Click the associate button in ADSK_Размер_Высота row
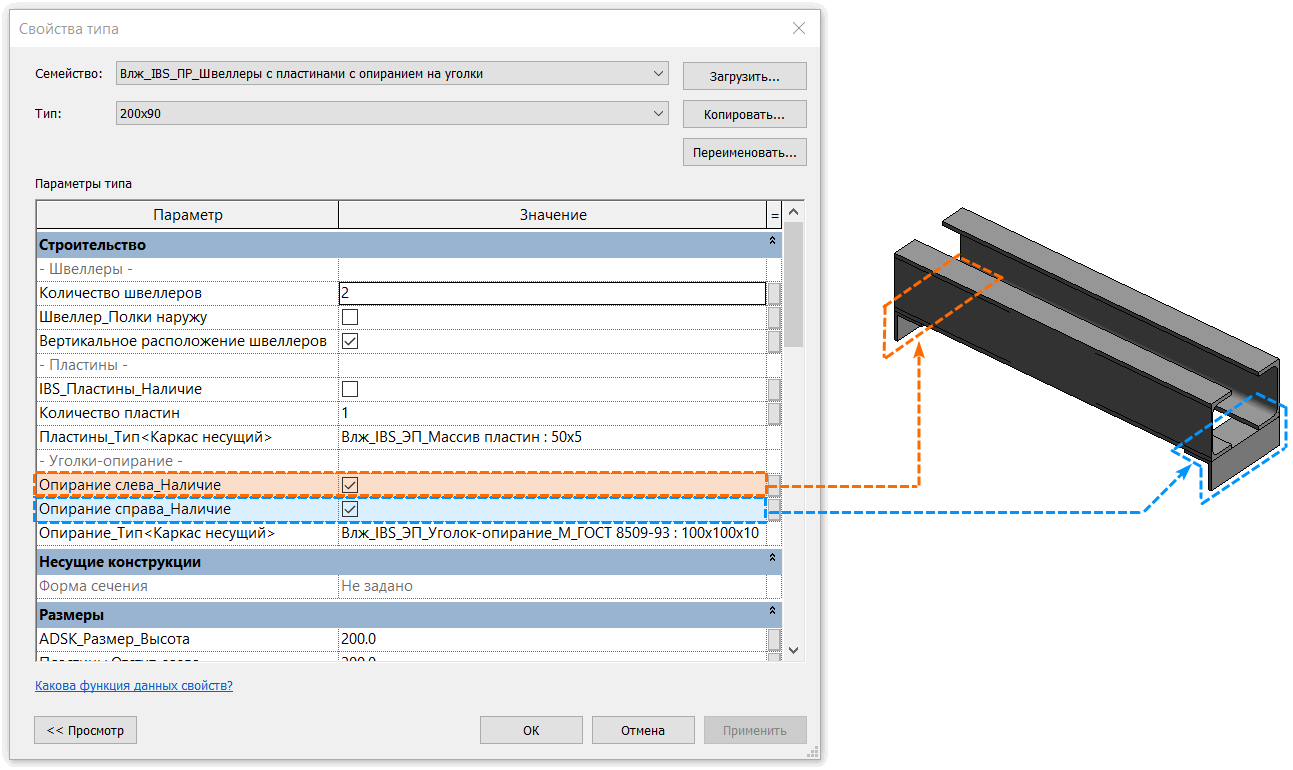The width and height of the screenshot is (1293, 770). click(x=774, y=638)
